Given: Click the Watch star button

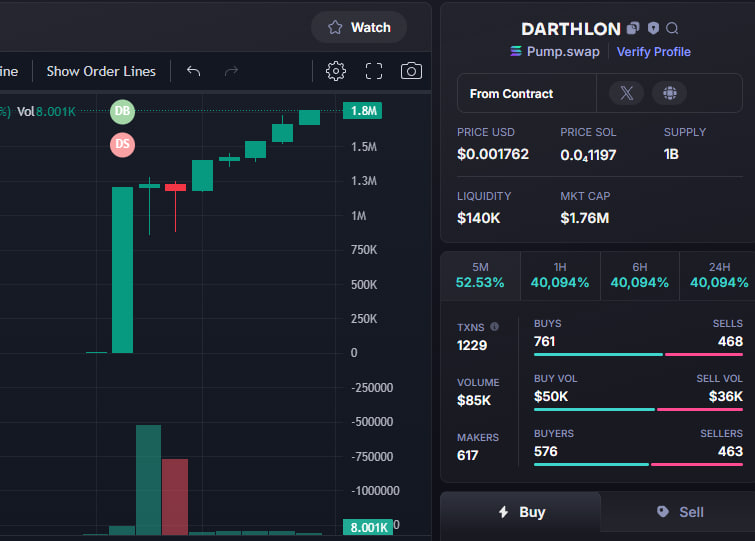Looking at the screenshot, I should pos(359,27).
